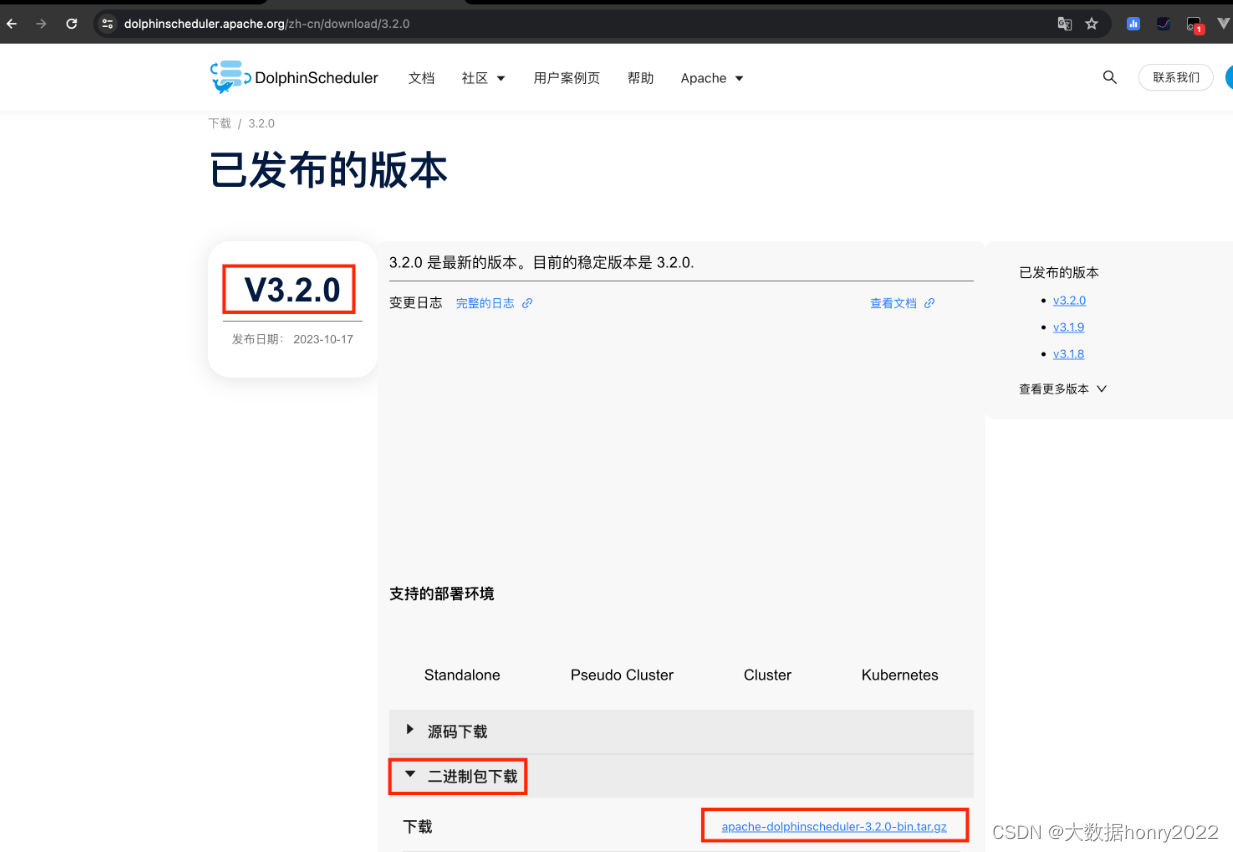This screenshot has height=852, width=1233.
Task: Select the Kubernetes deployment option
Action: point(900,675)
